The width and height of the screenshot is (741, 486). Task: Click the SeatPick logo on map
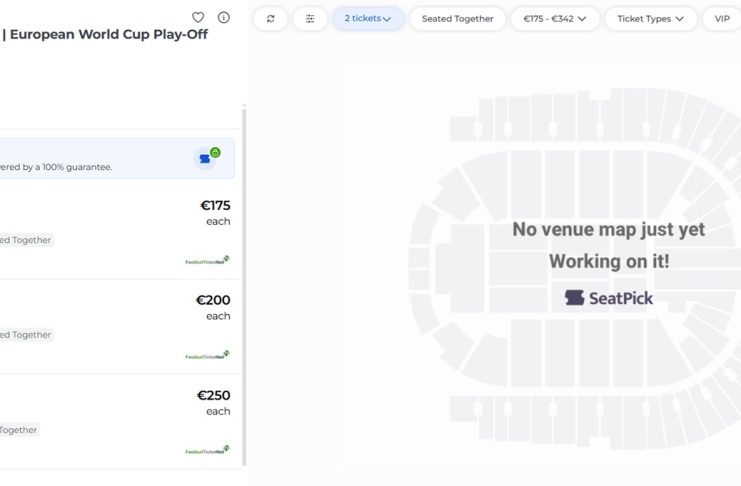click(609, 297)
